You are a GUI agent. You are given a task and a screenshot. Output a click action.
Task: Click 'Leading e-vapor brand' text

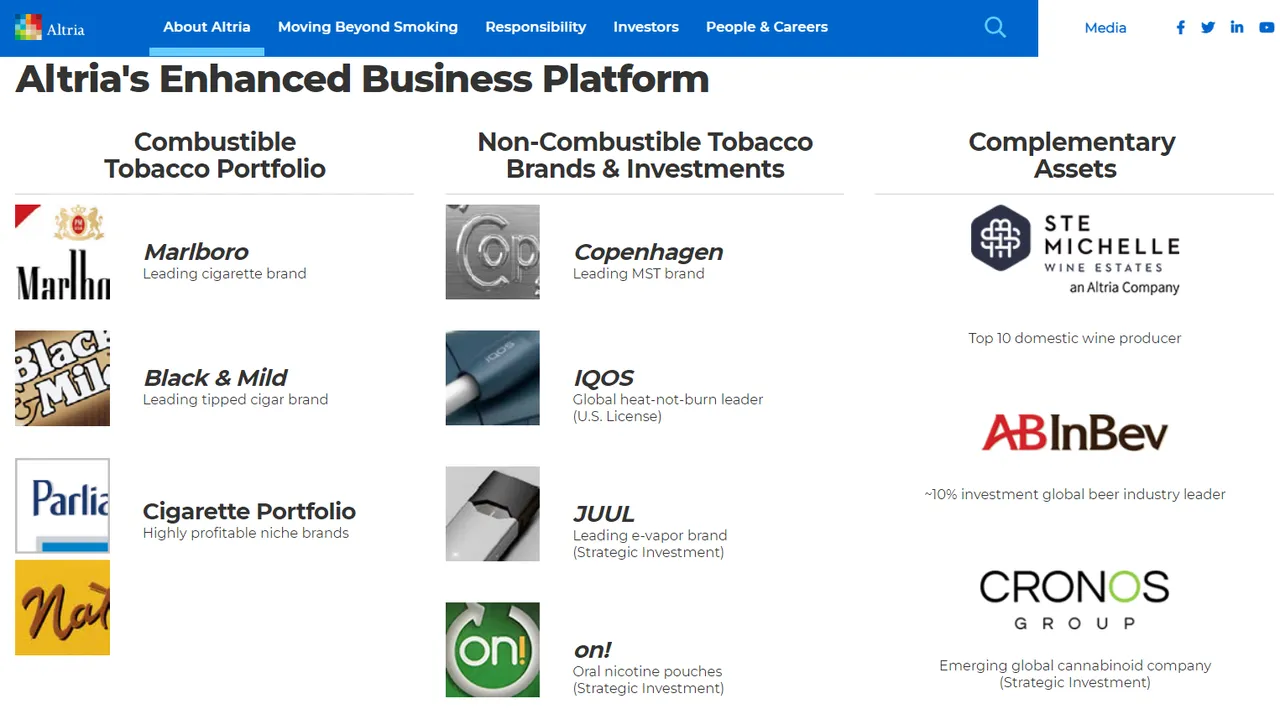click(650, 535)
